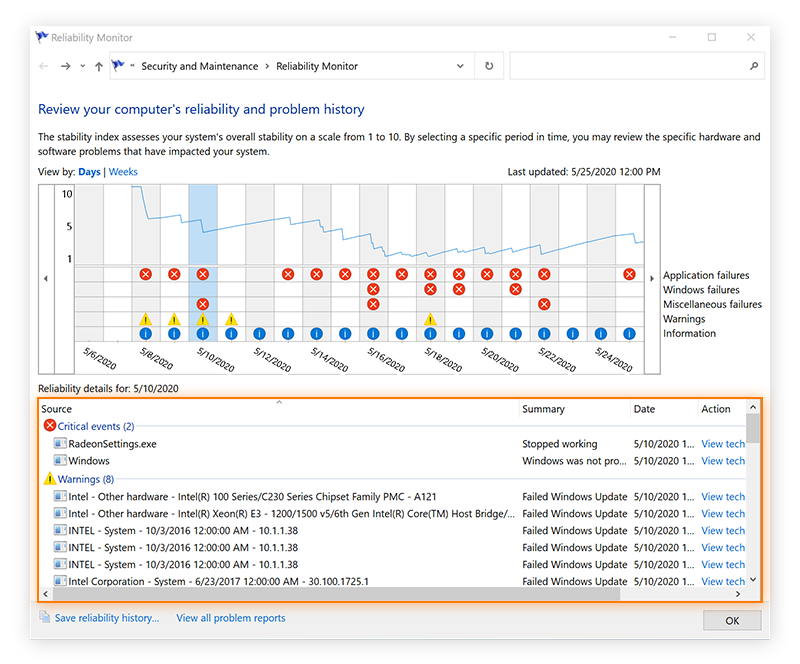
Task: Click the Critical events red error icon
Action: point(50,426)
